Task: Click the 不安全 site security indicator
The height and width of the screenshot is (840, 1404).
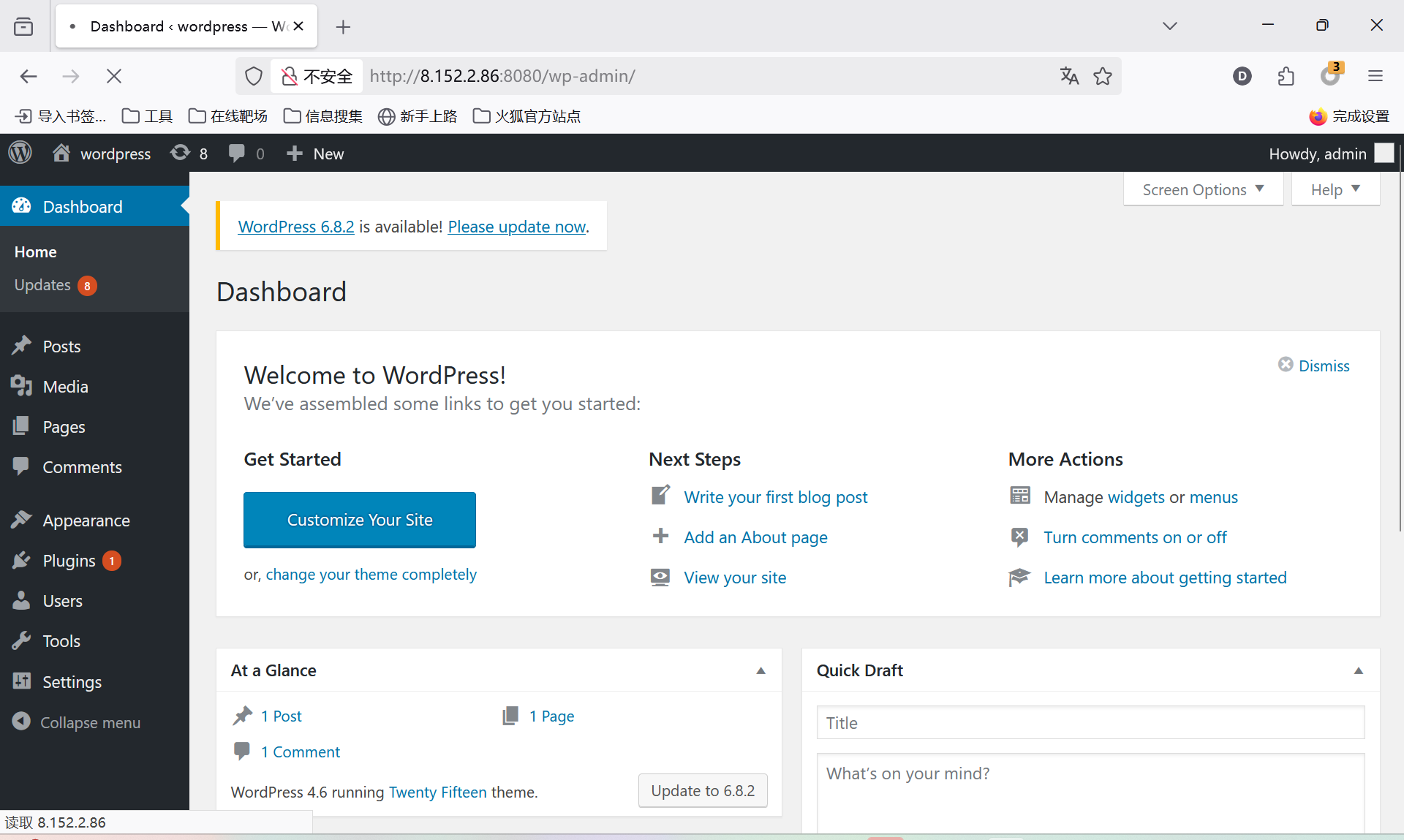Action: (317, 76)
